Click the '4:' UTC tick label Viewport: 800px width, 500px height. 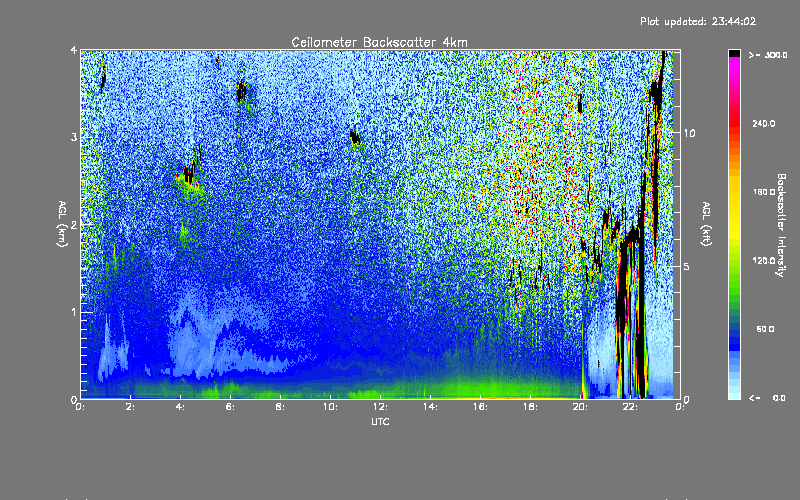coord(181,407)
